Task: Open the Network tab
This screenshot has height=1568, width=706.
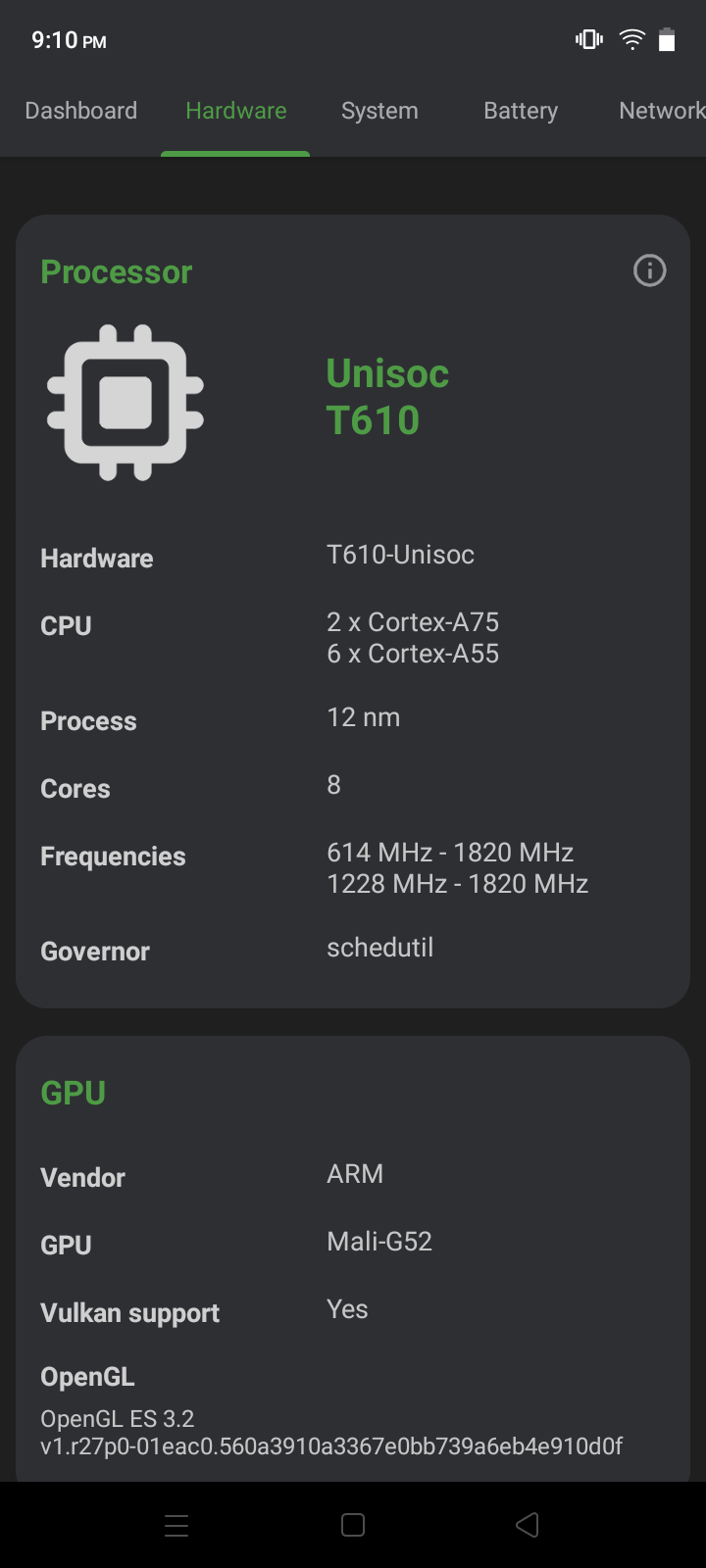Action: (x=661, y=111)
